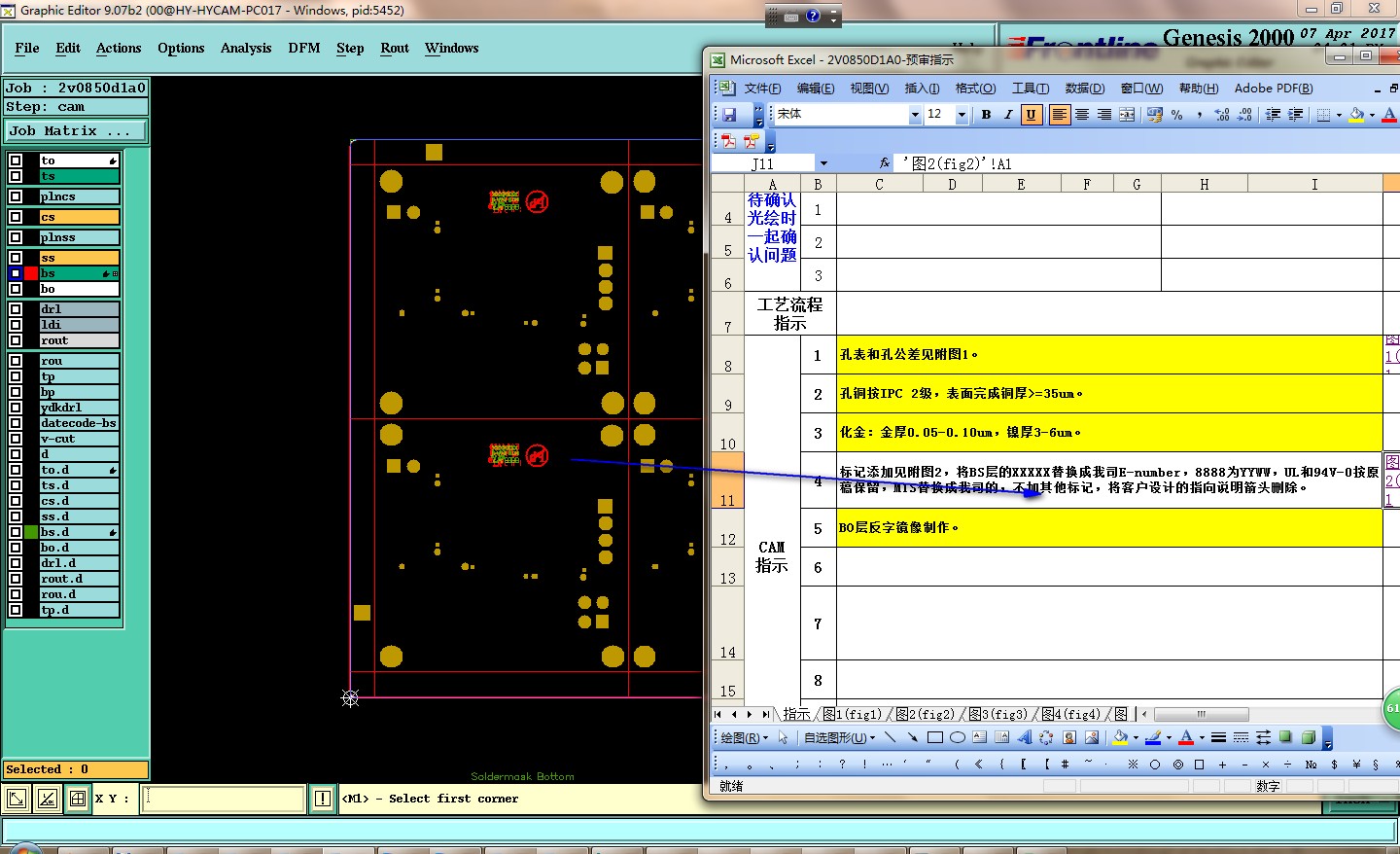1400x854 pixels.
Task: Select the oval drawing tool
Action: coord(958,737)
